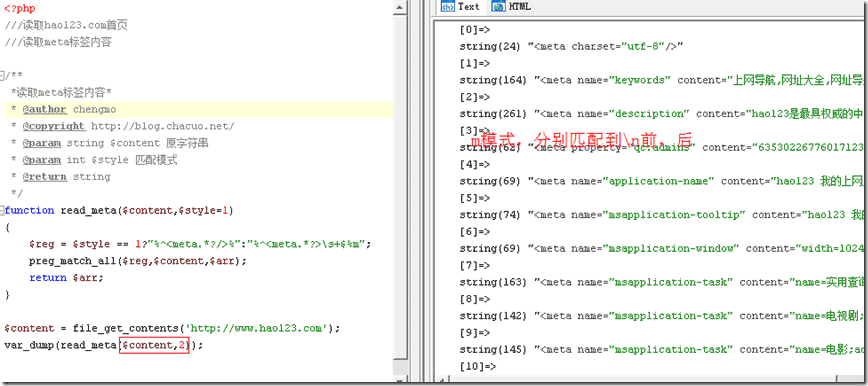
Task: Click the code editor scroll-up arrow
Action: tap(400, 7)
